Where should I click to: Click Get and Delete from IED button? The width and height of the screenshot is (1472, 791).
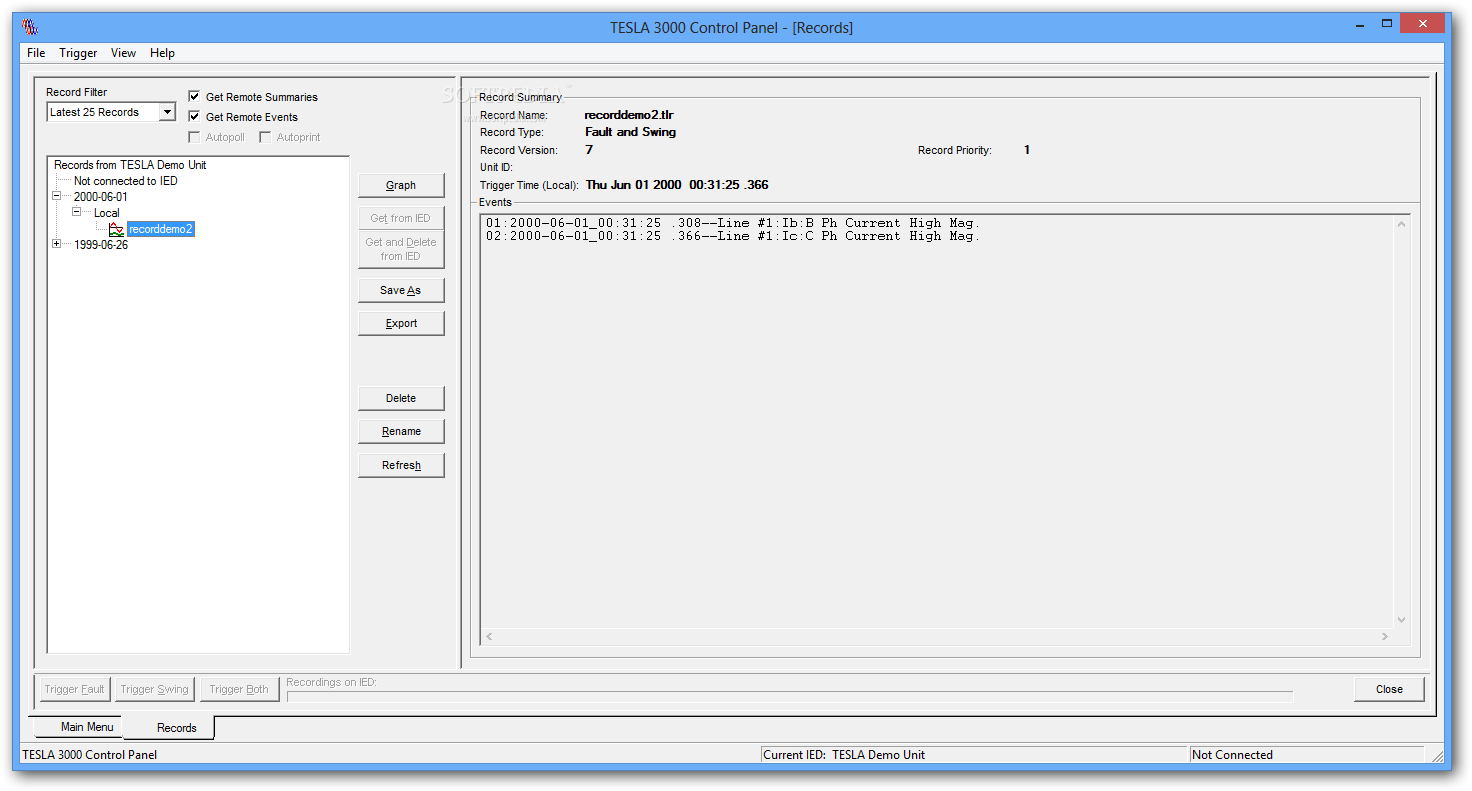pos(401,249)
